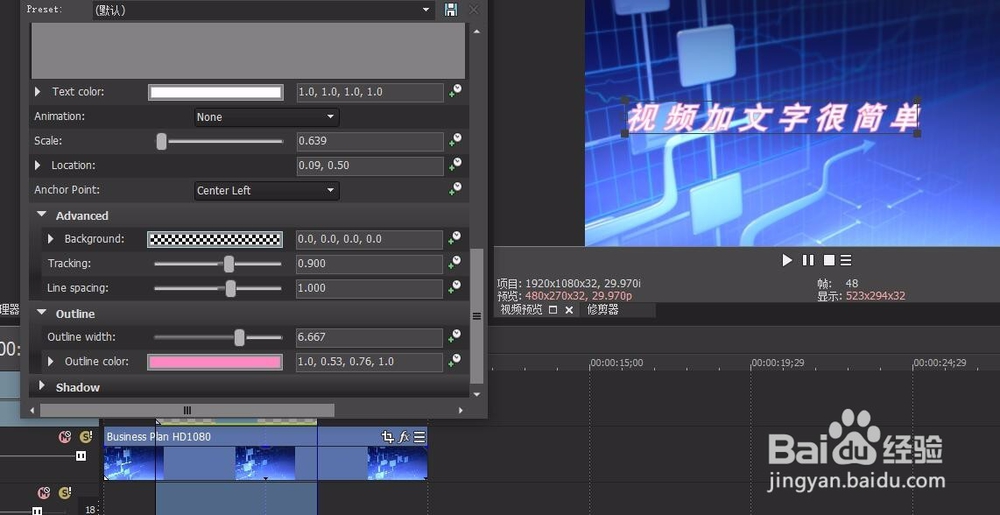Click the white Text color swatch
1000x515 pixels.
[216, 92]
